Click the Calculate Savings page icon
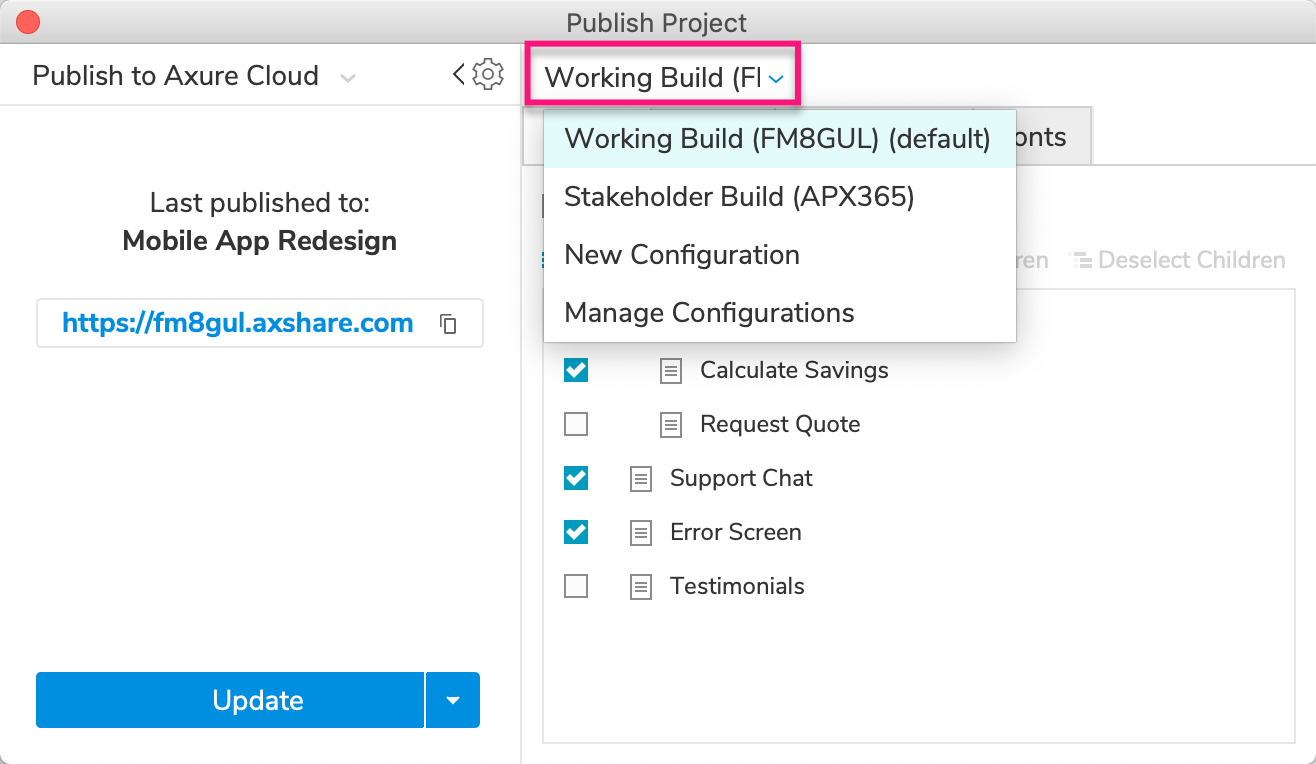 [671, 371]
